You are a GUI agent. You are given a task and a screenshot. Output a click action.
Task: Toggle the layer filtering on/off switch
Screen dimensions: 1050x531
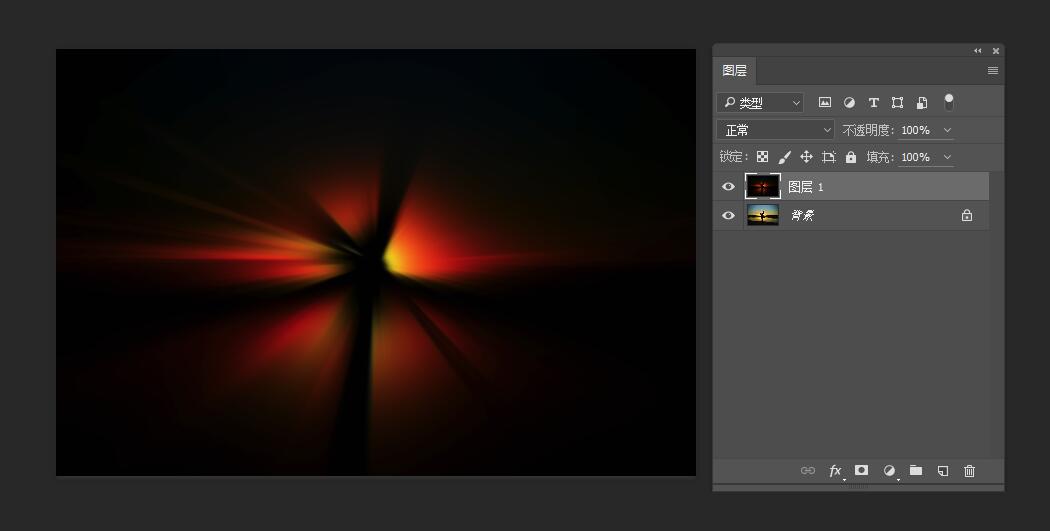pyautogui.click(x=949, y=102)
